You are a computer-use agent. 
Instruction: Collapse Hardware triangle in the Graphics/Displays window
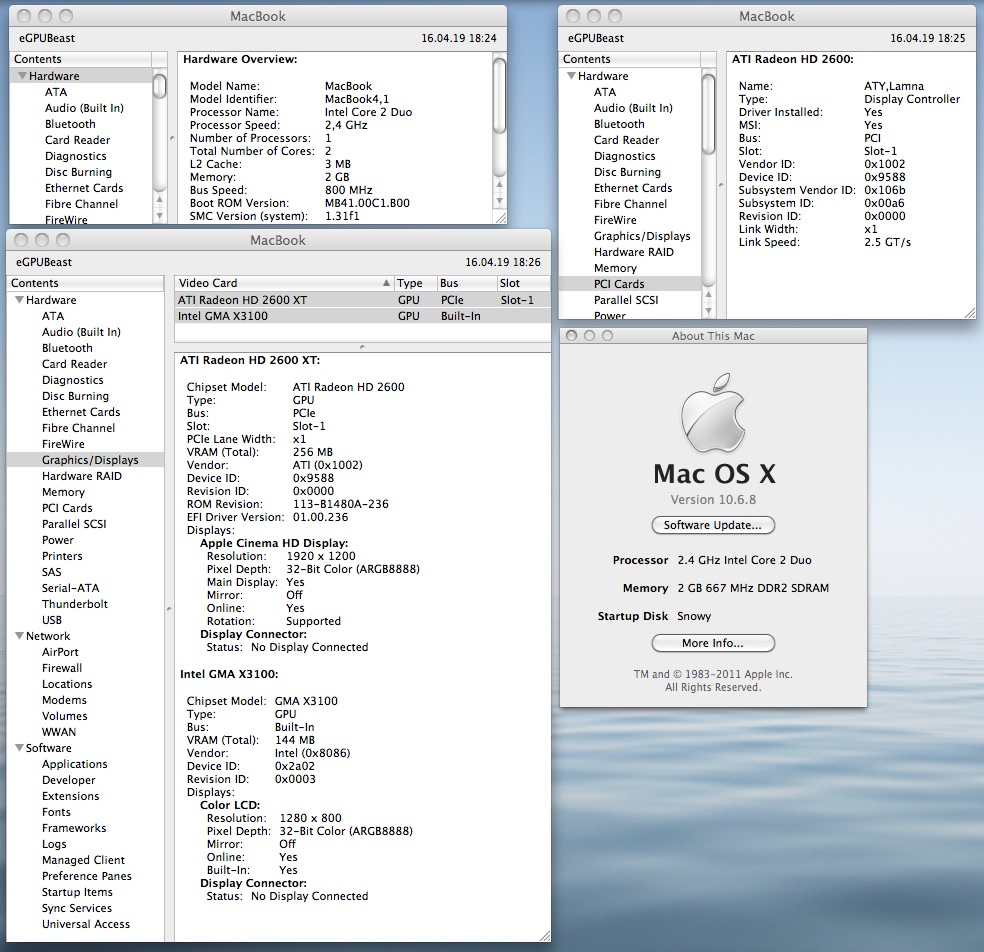(x=19, y=300)
